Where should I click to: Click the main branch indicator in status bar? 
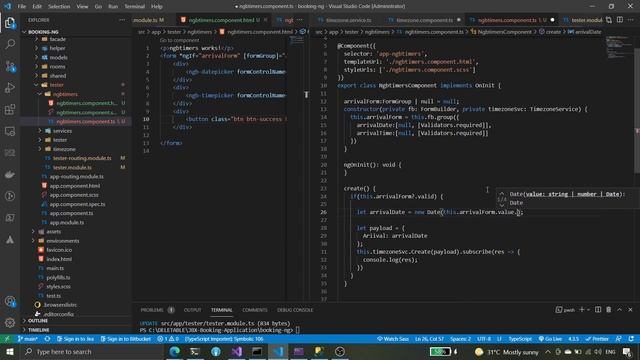click(27, 339)
